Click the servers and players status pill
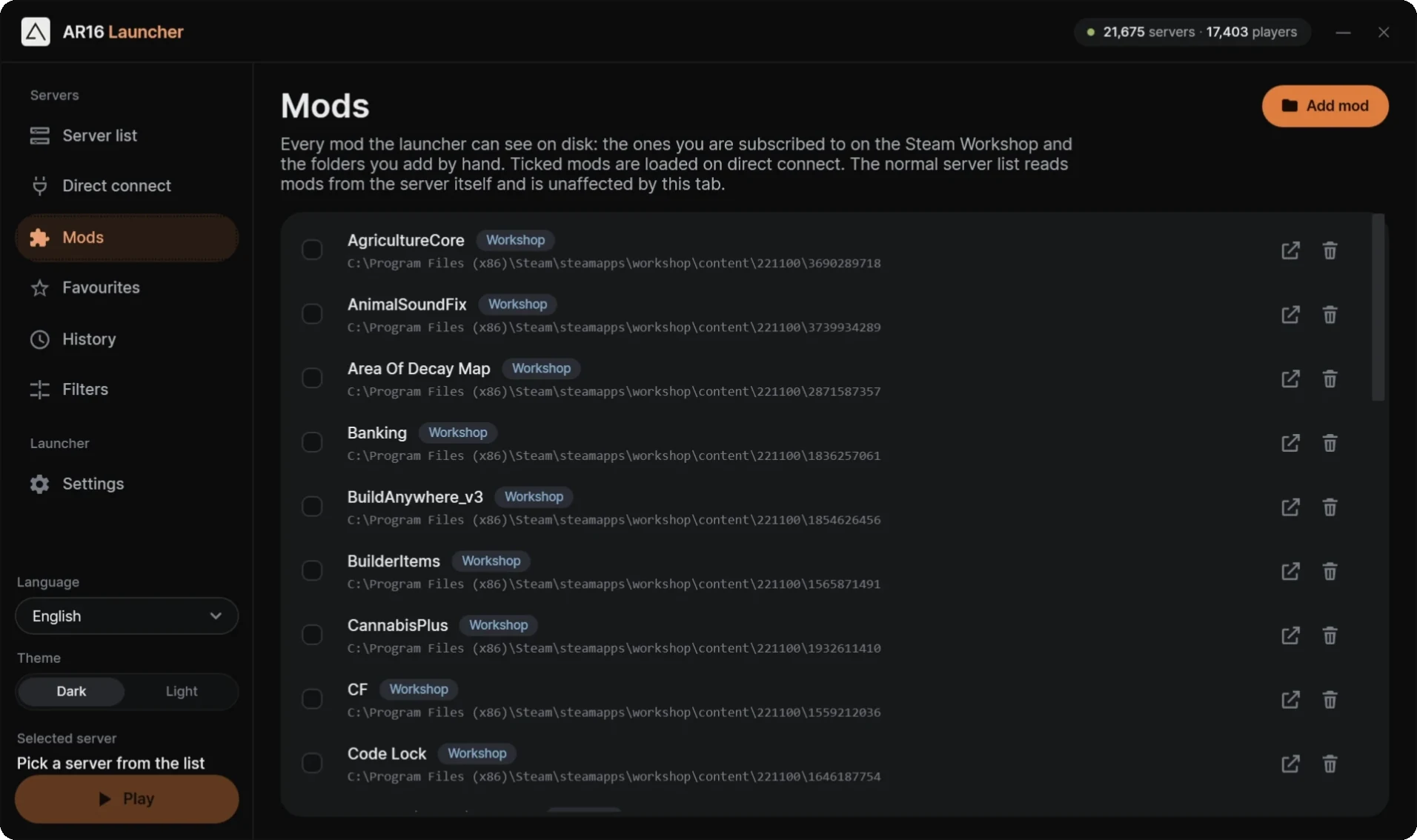 click(x=1192, y=32)
